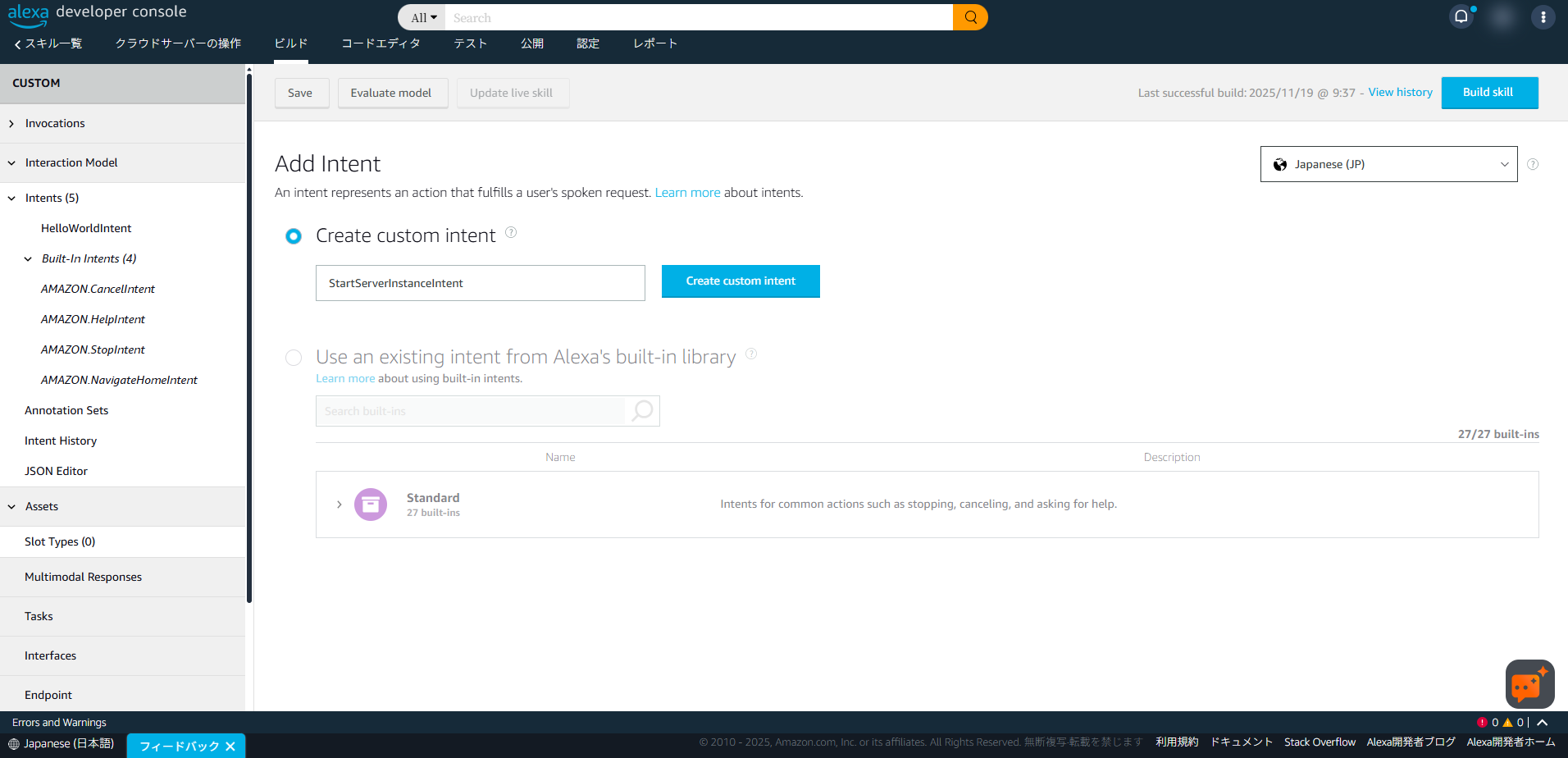Open the View history link
Screen dimensions: 1568x758
click(1400, 92)
